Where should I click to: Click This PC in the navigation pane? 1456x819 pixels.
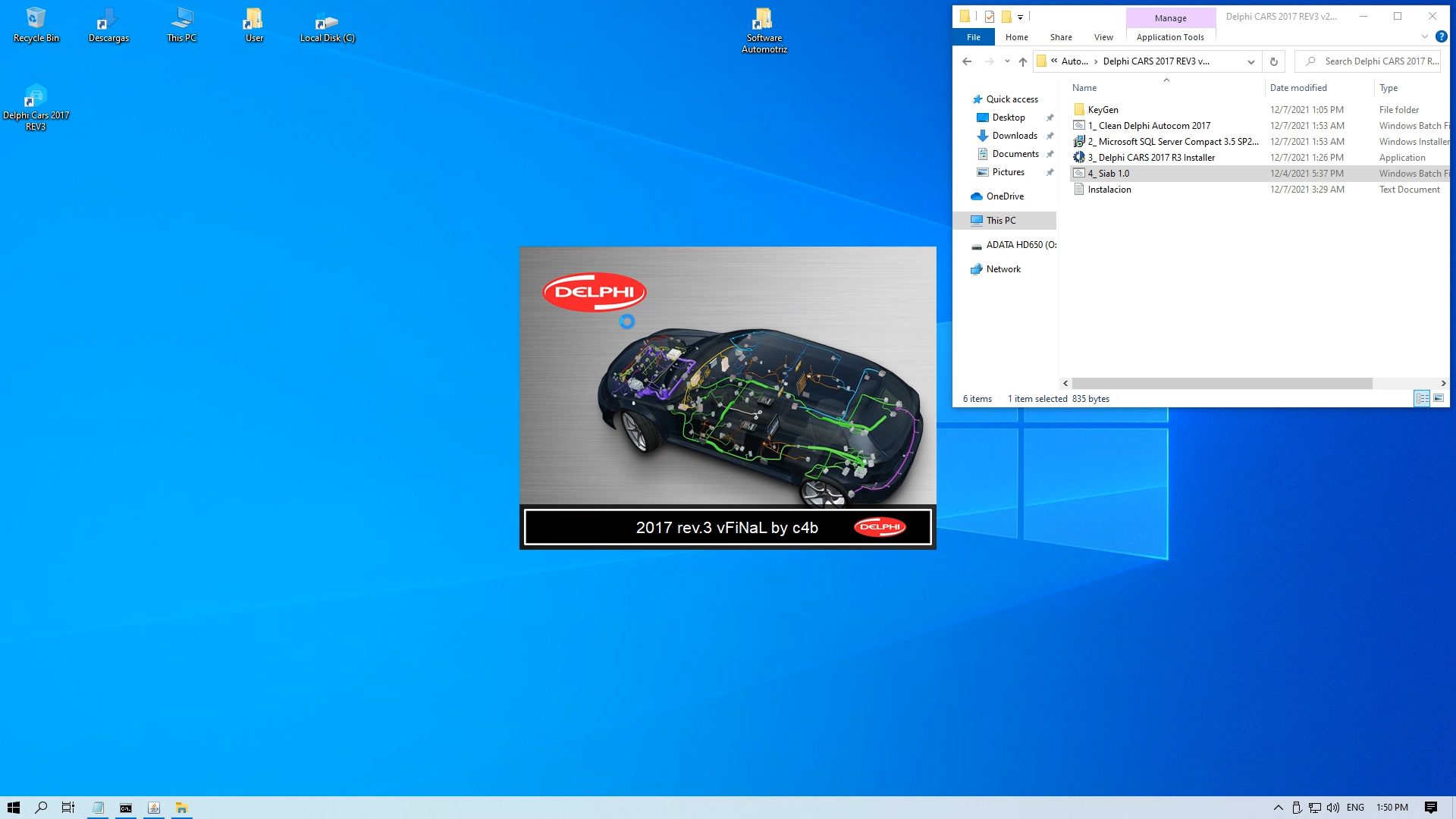pyautogui.click(x=1000, y=220)
